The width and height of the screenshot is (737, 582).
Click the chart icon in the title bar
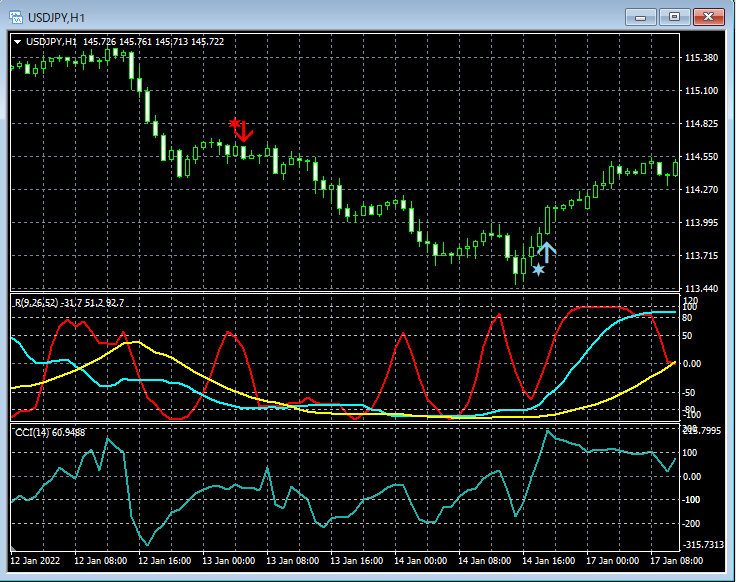[x=16, y=17]
